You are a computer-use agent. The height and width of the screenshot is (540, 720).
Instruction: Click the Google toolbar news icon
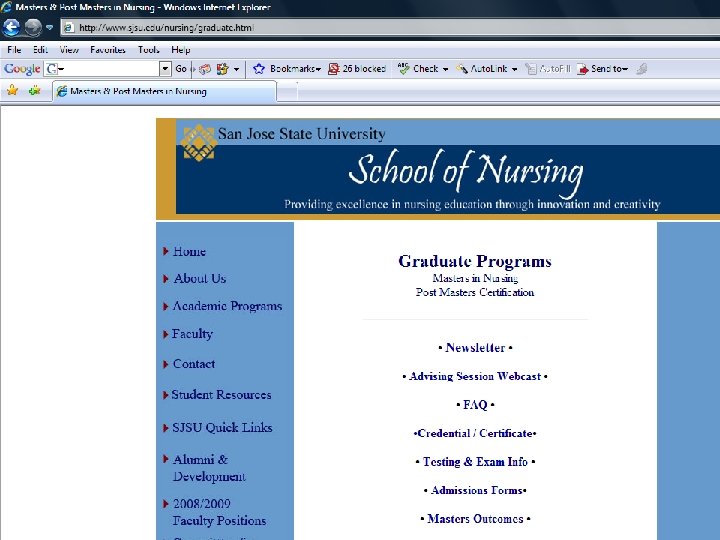pos(205,69)
